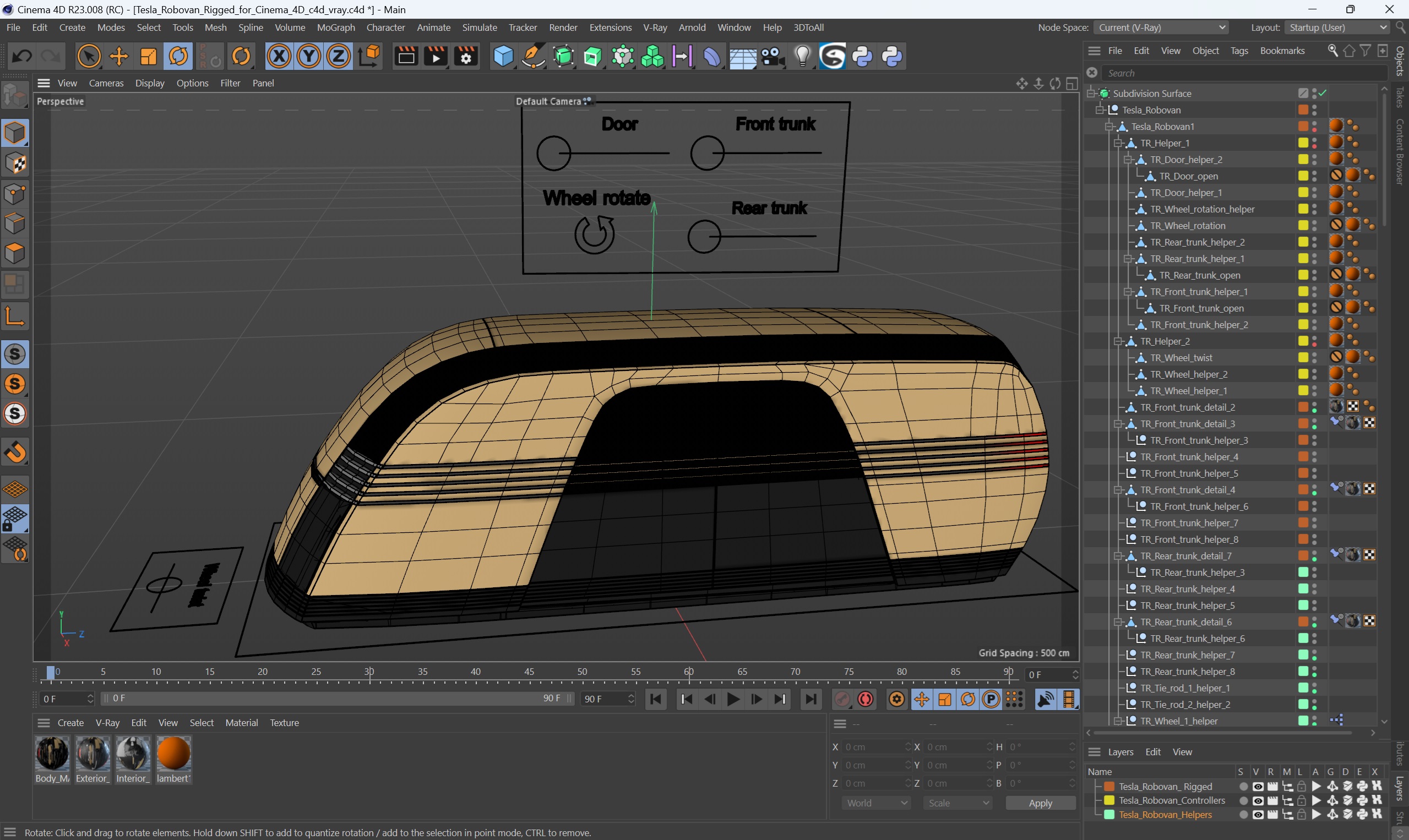Open the Spline Pen tool

[x=532, y=56]
